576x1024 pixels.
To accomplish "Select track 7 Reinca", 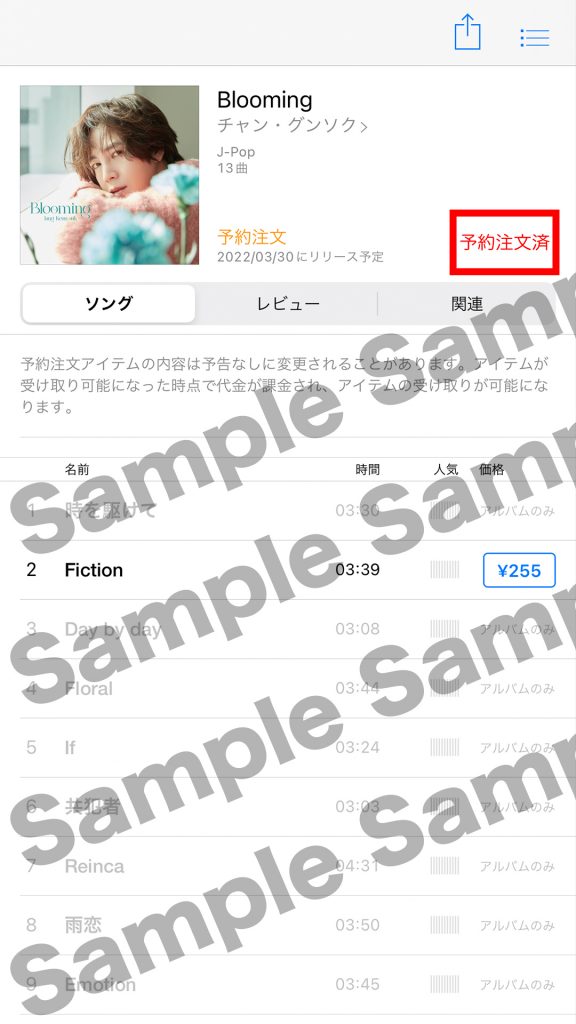I will tap(288, 867).
